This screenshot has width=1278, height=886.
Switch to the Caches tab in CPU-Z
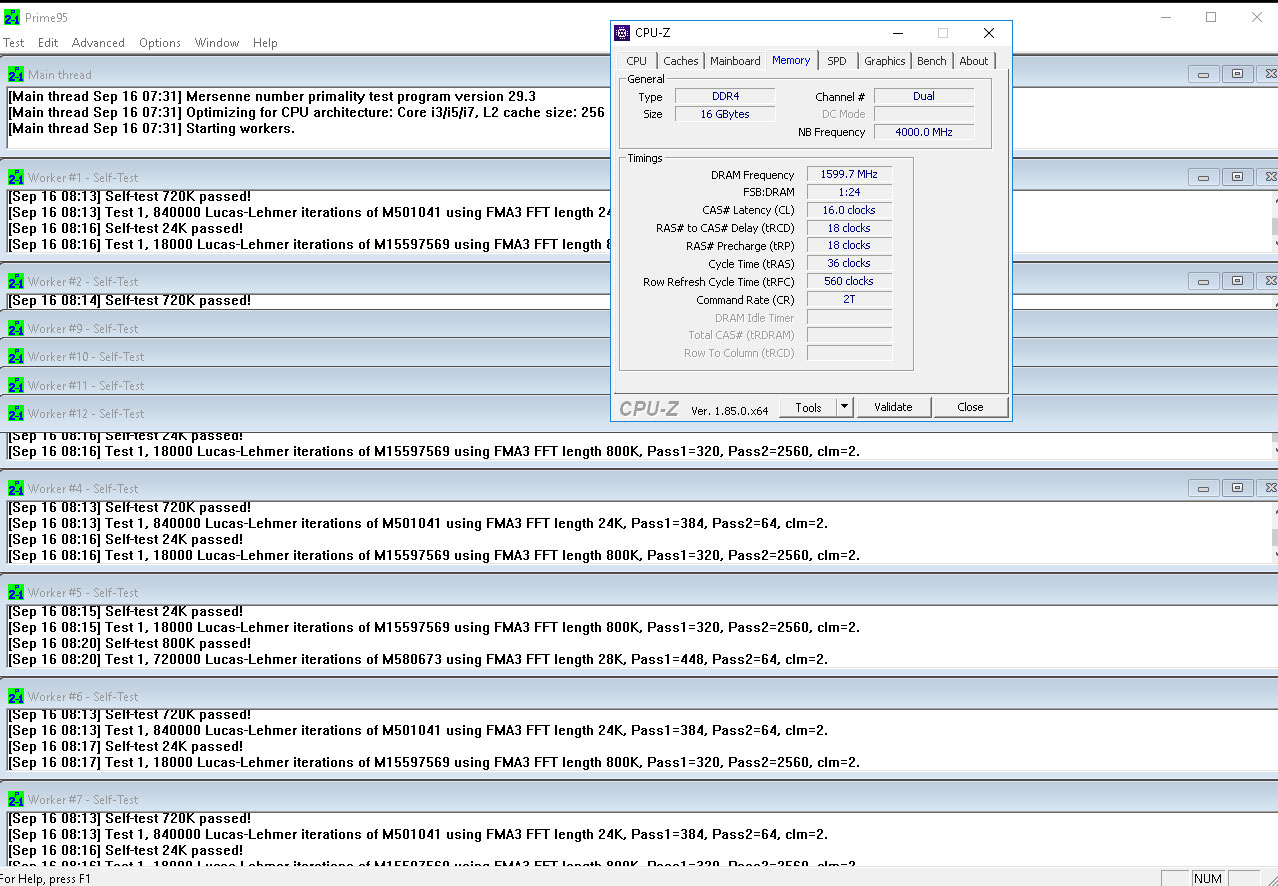(681, 61)
